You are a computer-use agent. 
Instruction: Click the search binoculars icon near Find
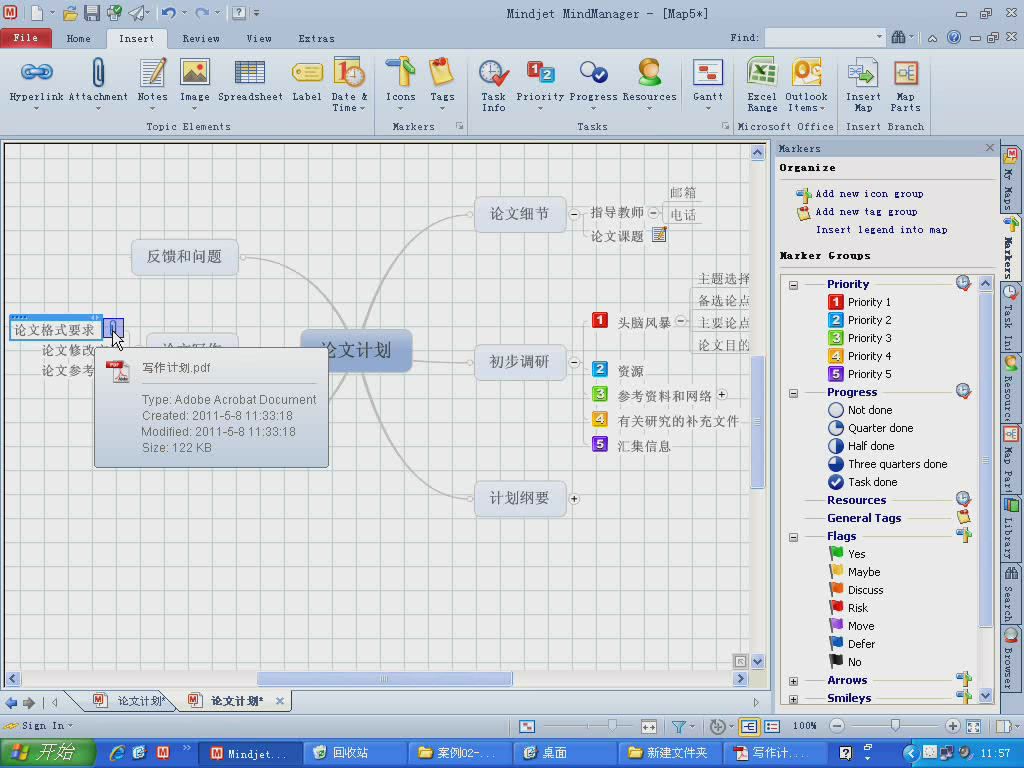point(899,38)
